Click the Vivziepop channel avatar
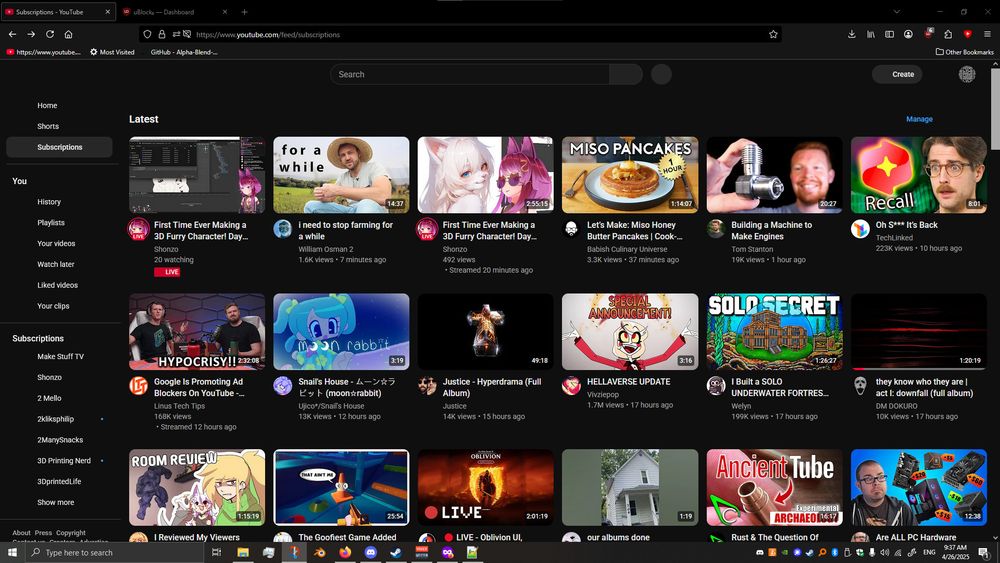The height and width of the screenshot is (563, 1000). 571,385
